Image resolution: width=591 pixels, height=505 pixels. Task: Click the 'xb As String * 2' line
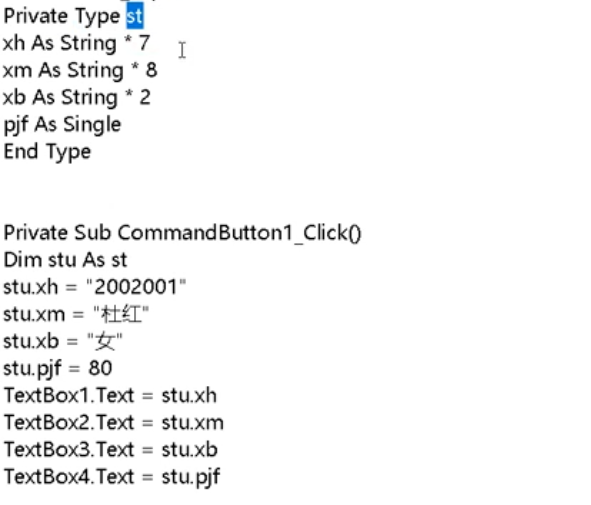tap(77, 97)
